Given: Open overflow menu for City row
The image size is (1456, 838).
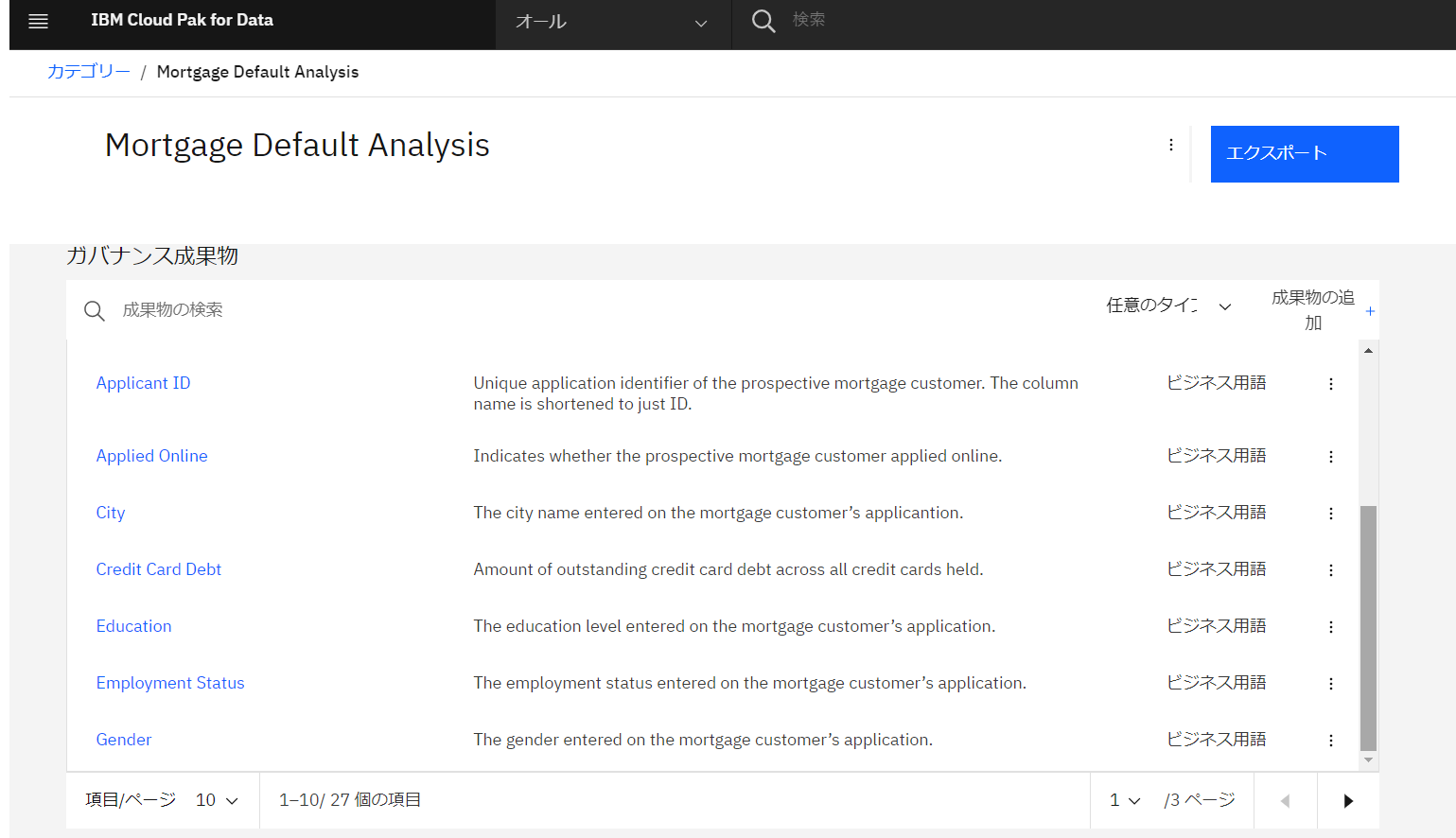Looking at the screenshot, I should click(1331, 514).
